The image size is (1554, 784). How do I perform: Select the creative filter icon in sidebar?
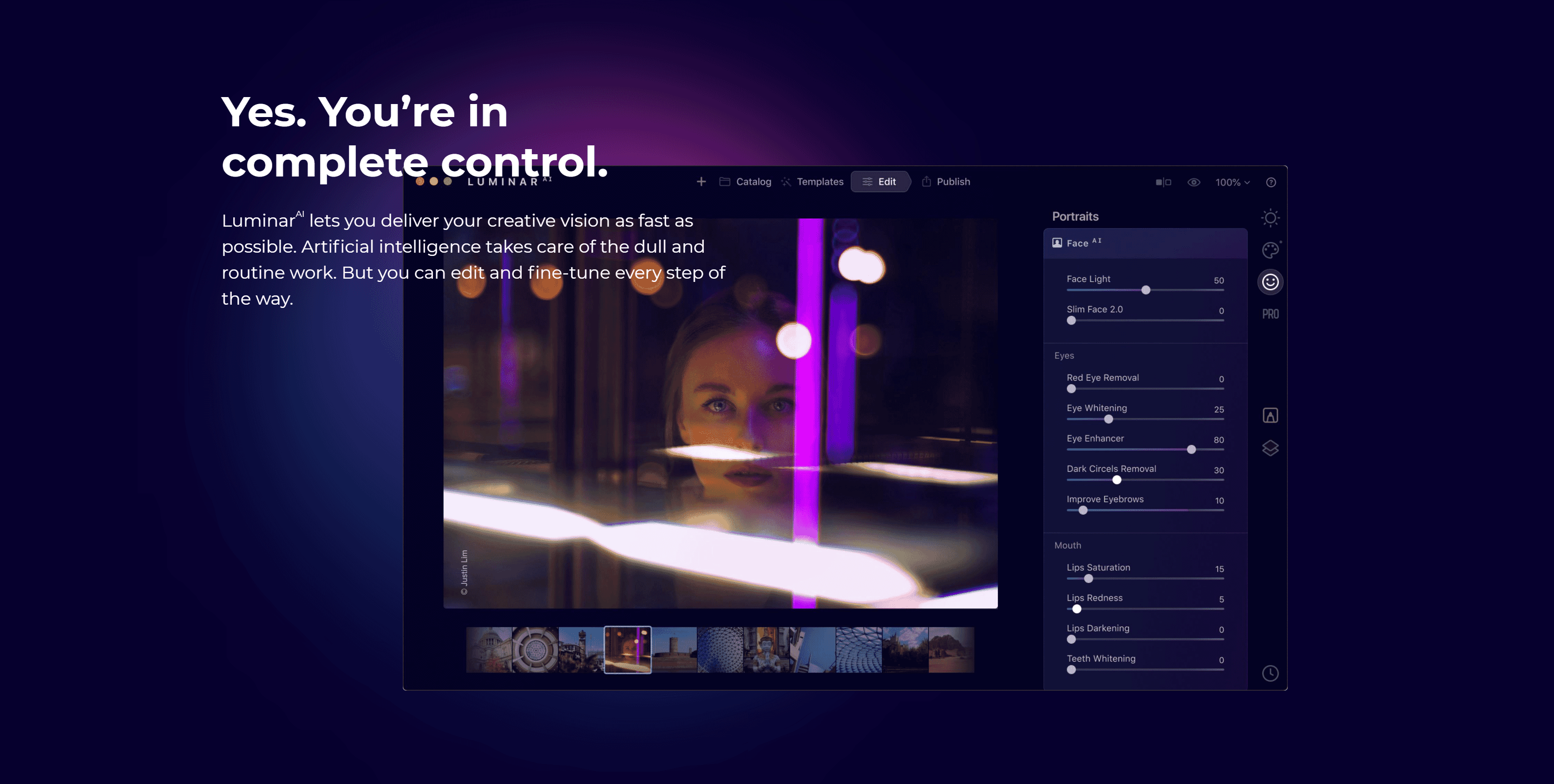pos(1270,249)
